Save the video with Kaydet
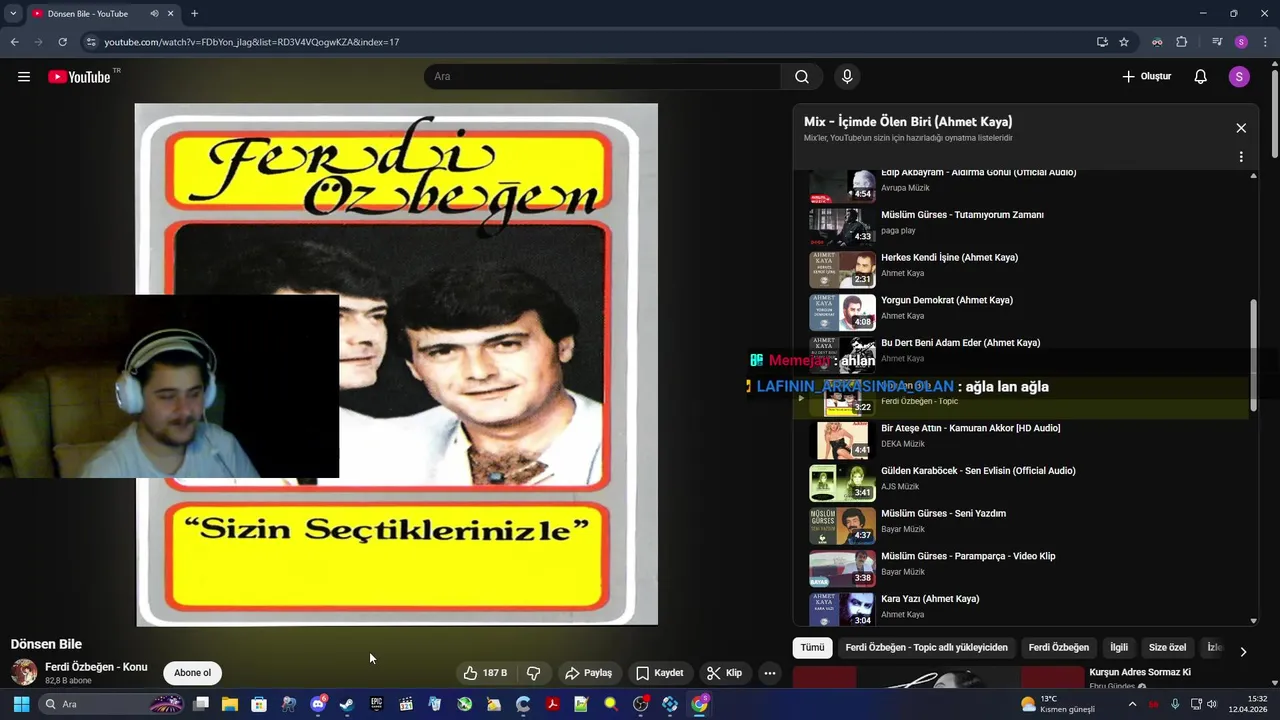This screenshot has width=1280, height=720. tap(660, 673)
